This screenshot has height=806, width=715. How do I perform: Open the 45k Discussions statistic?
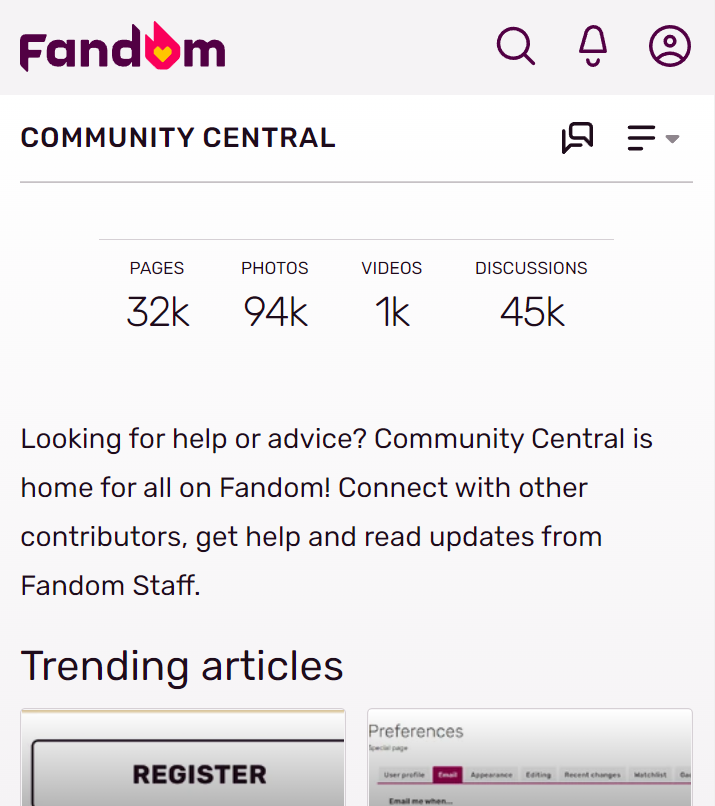pyautogui.click(x=531, y=312)
